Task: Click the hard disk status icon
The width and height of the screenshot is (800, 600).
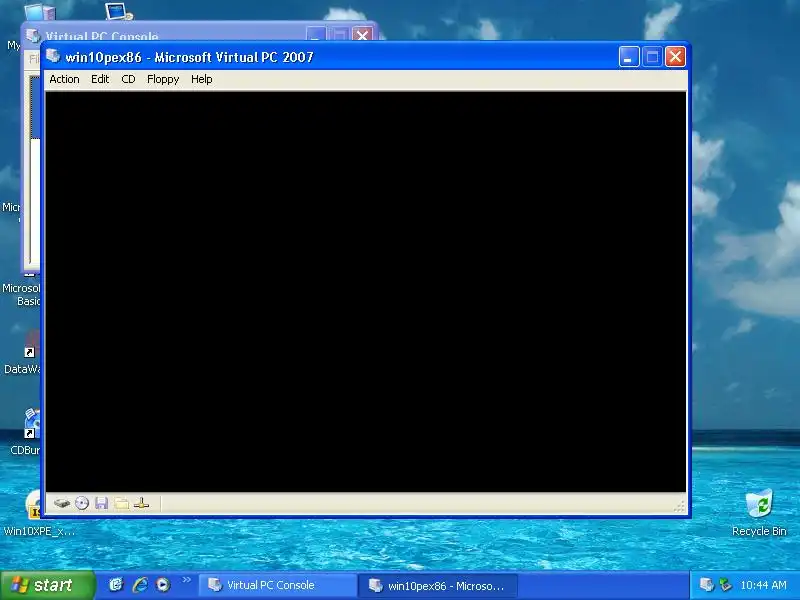Action: [62, 504]
